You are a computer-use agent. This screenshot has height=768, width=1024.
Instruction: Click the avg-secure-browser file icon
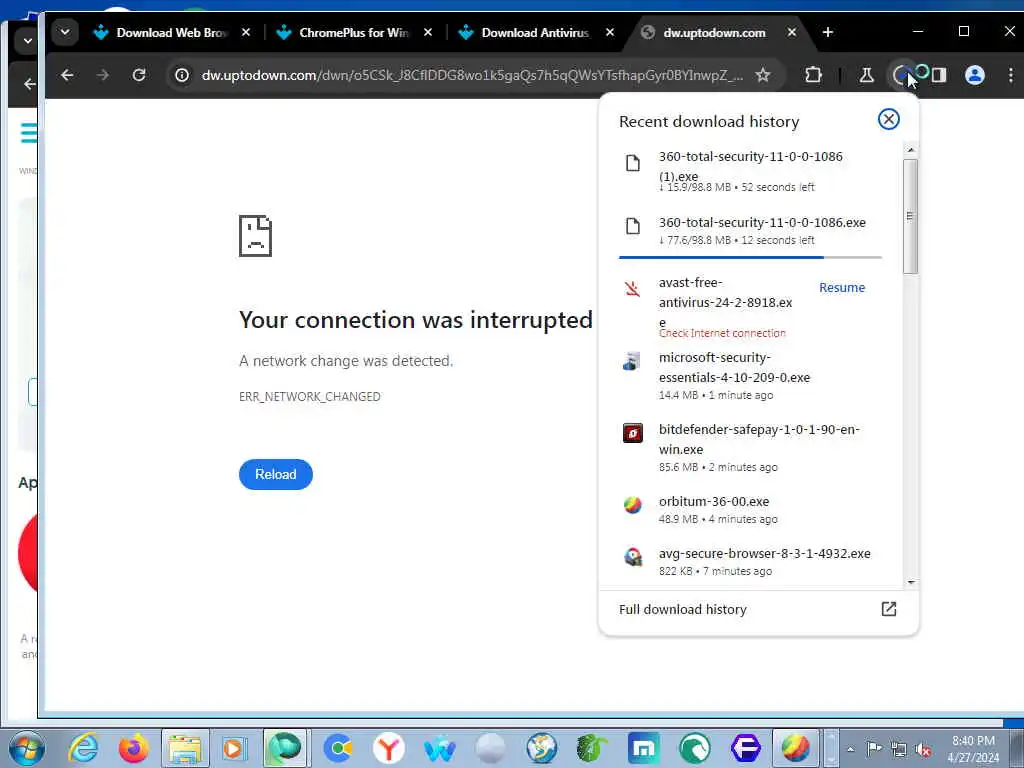(632, 556)
